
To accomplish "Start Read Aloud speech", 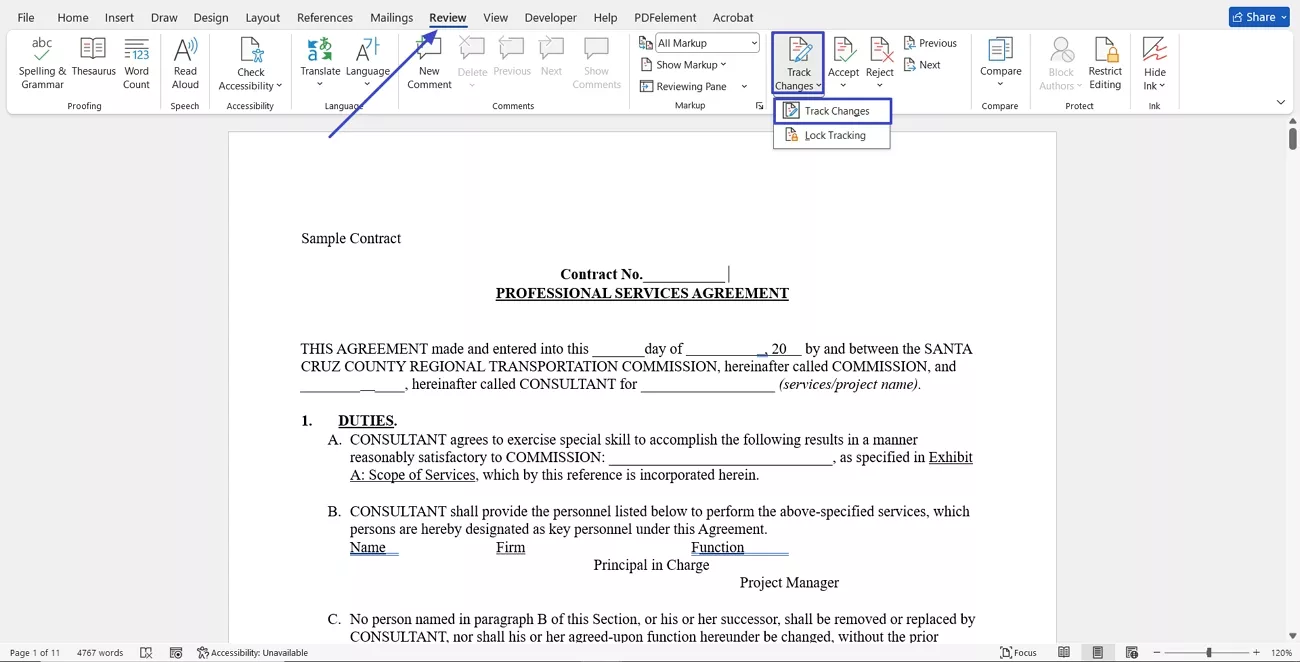I will [x=185, y=62].
